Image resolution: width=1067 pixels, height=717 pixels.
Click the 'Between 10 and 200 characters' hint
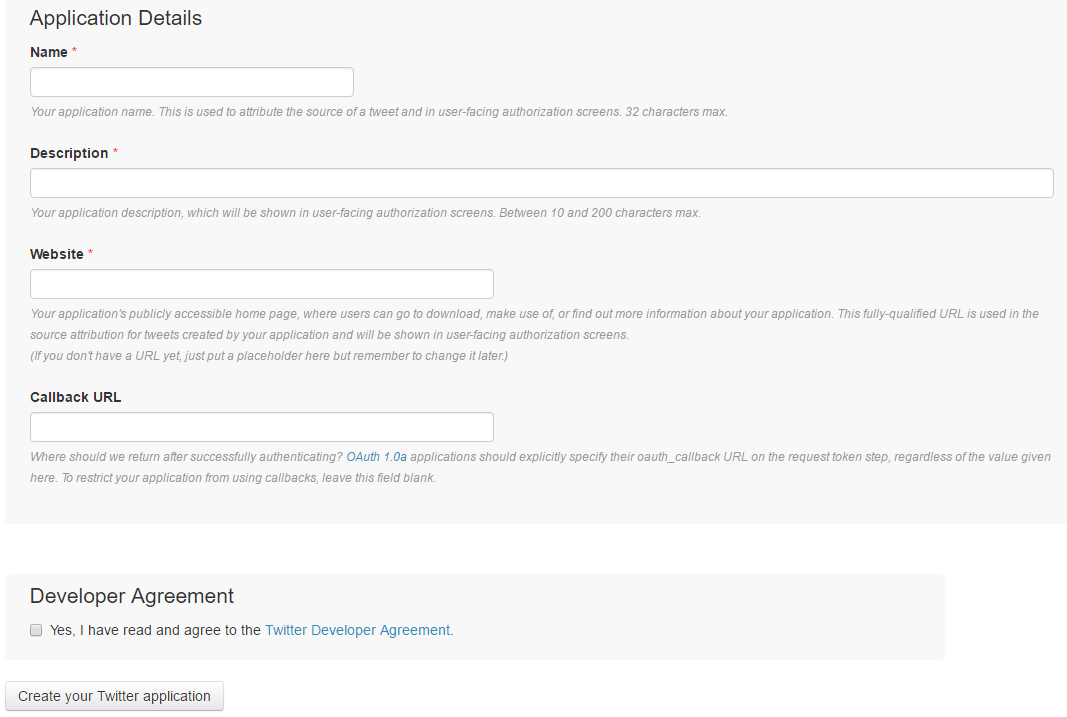pyautogui.click(x=600, y=213)
